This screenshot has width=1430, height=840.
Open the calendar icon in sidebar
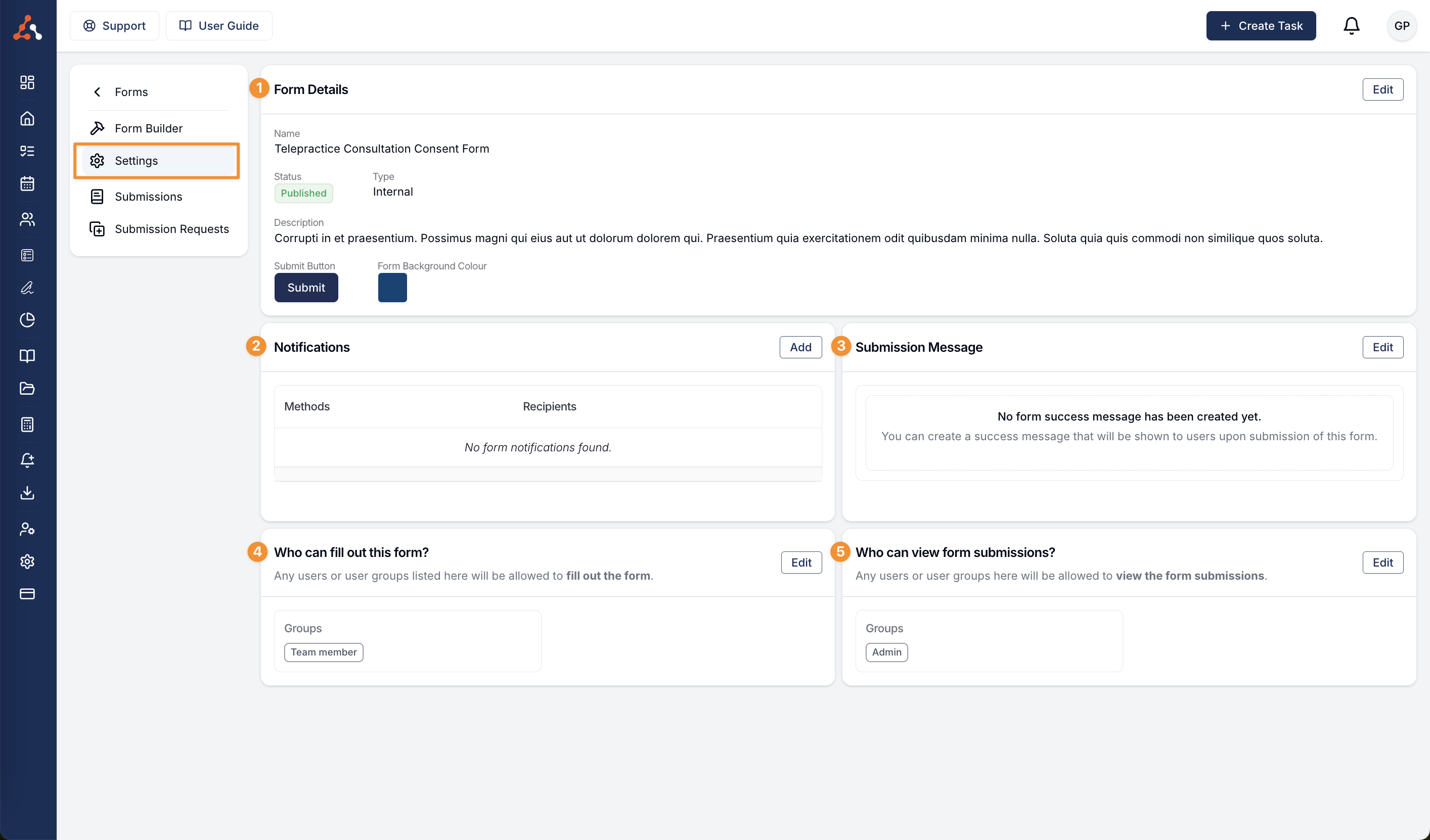27,184
